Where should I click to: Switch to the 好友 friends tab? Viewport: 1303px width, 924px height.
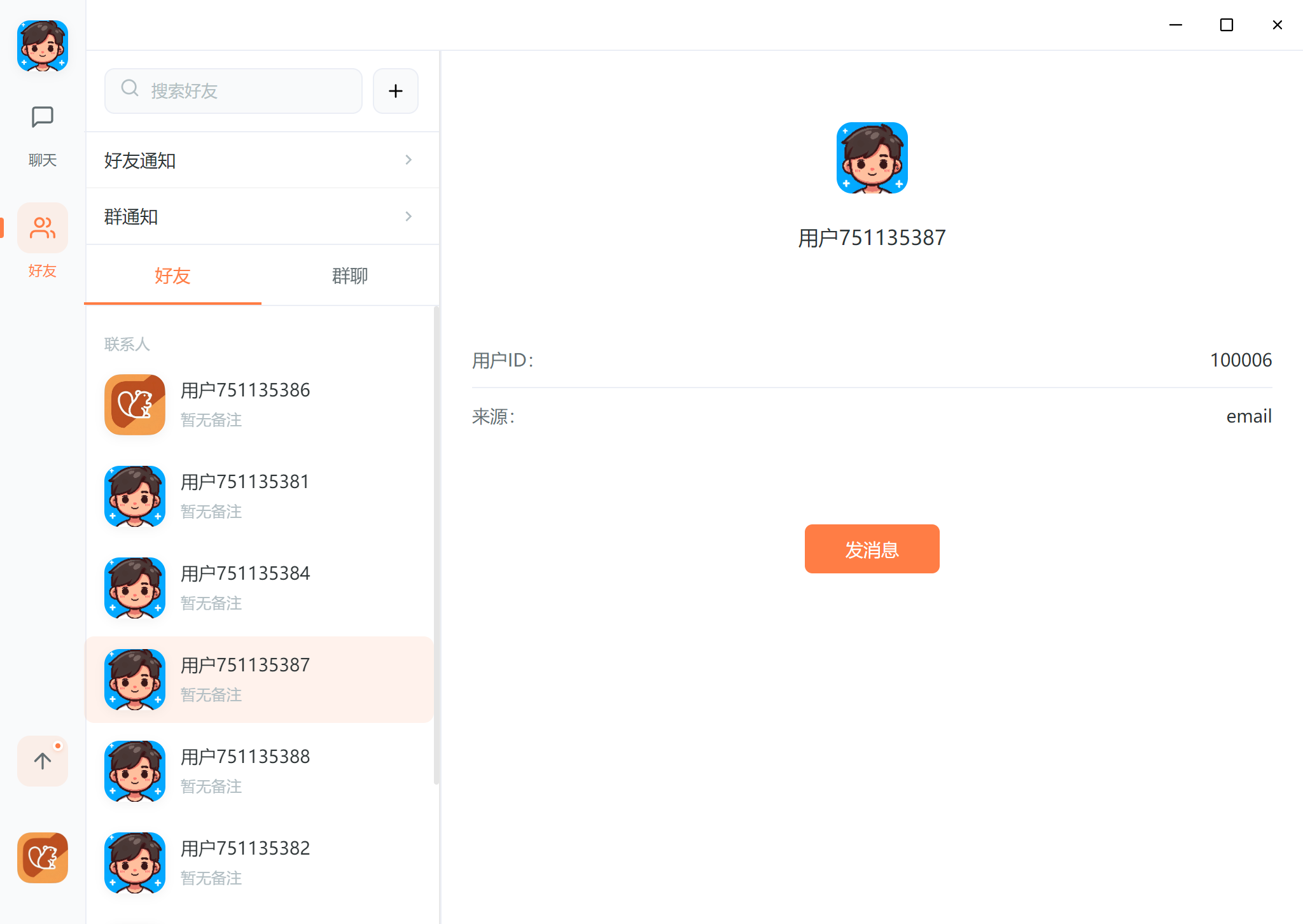coord(172,276)
